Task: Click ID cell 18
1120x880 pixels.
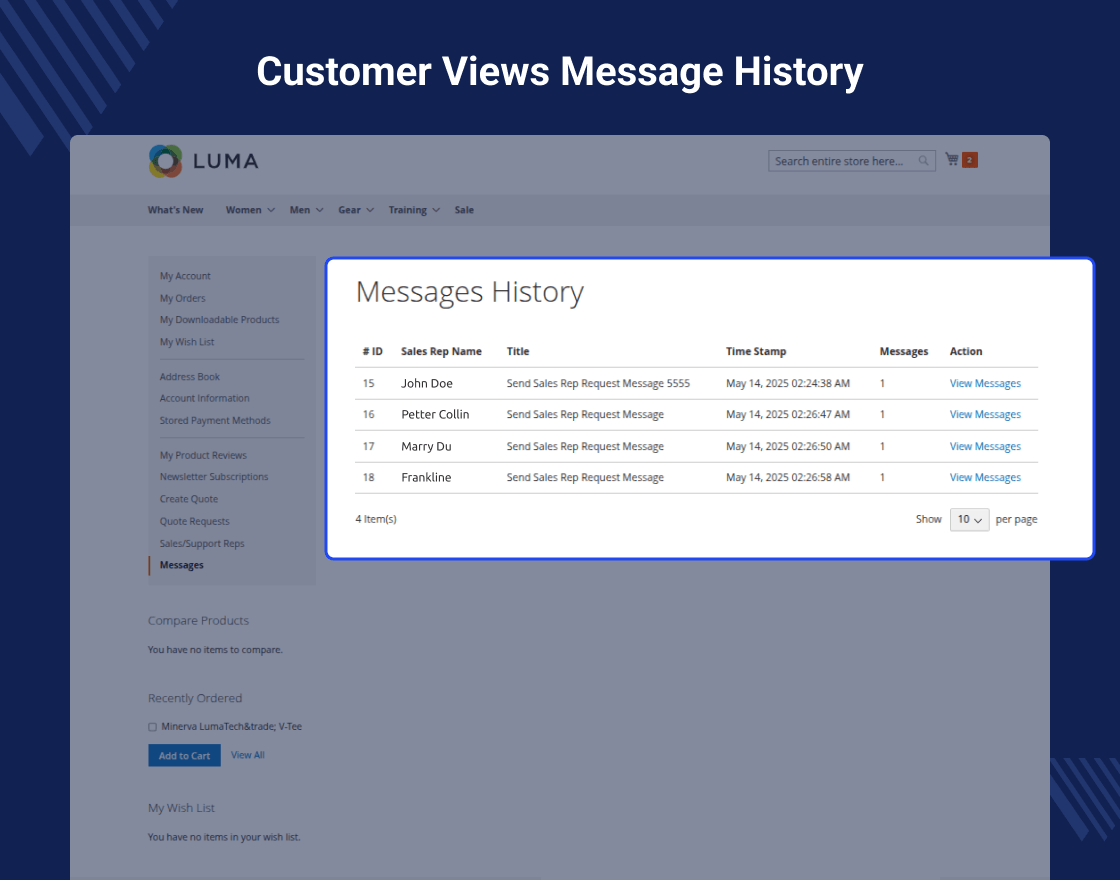Action: click(369, 477)
